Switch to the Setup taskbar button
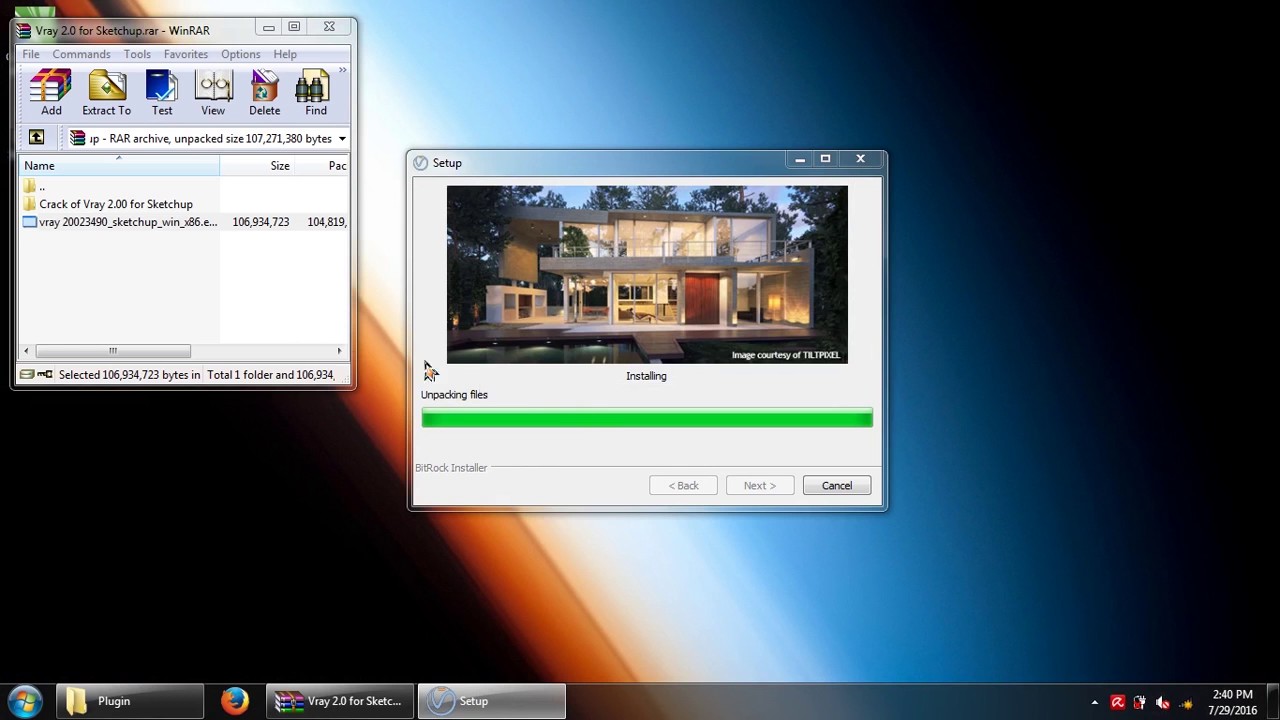Screen dimensions: 1280x720 pyautogui.click(x=491, y=701)
